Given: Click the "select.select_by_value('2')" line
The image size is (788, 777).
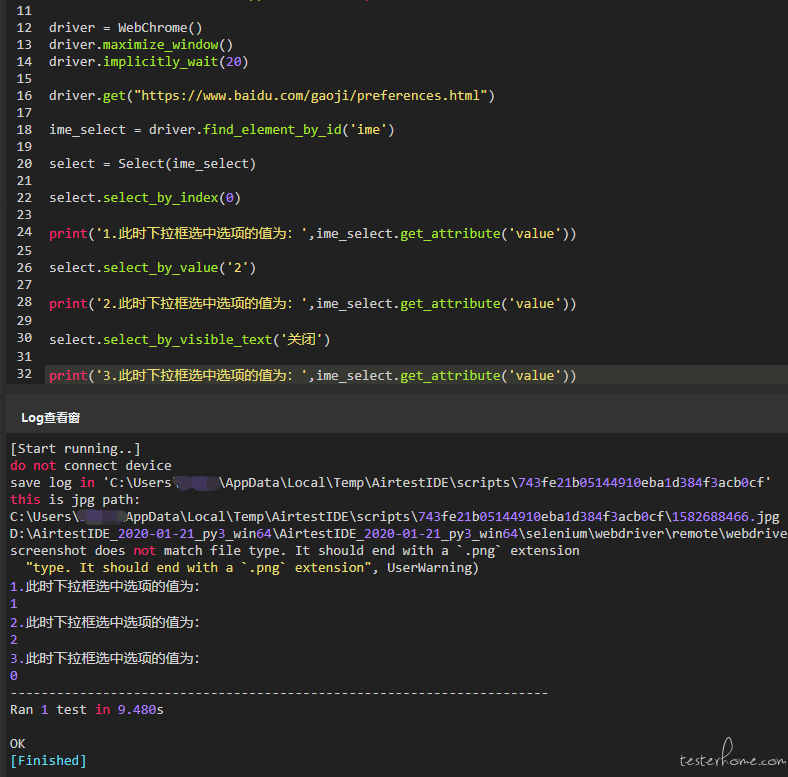Looking at the screenshot, I should coord(152,267).
